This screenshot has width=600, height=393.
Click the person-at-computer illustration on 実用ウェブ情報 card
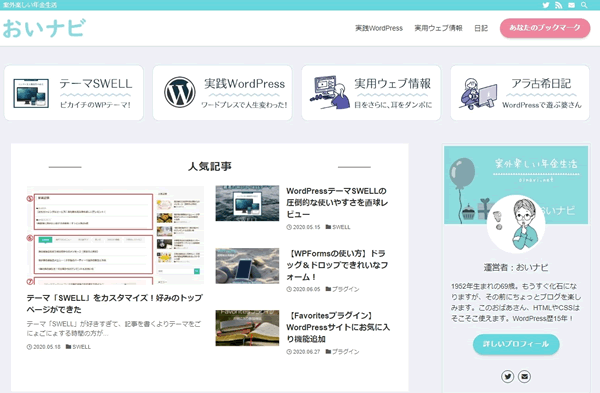click(330, 92)
